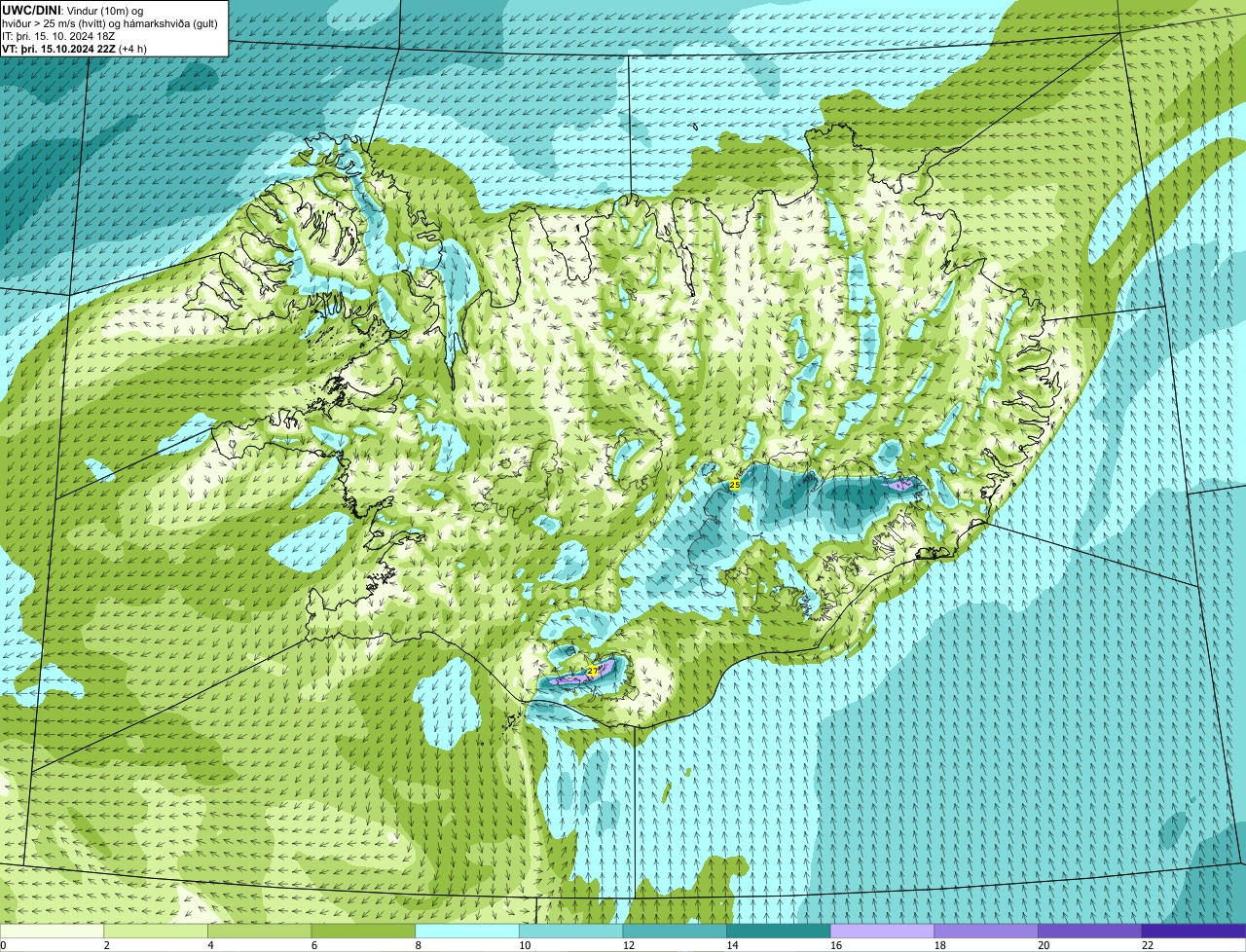Pick the 8–10 m/s light cyan swatch
Image resolution: width=1246 pixels, height=952 pixels.
coord(467,931)
